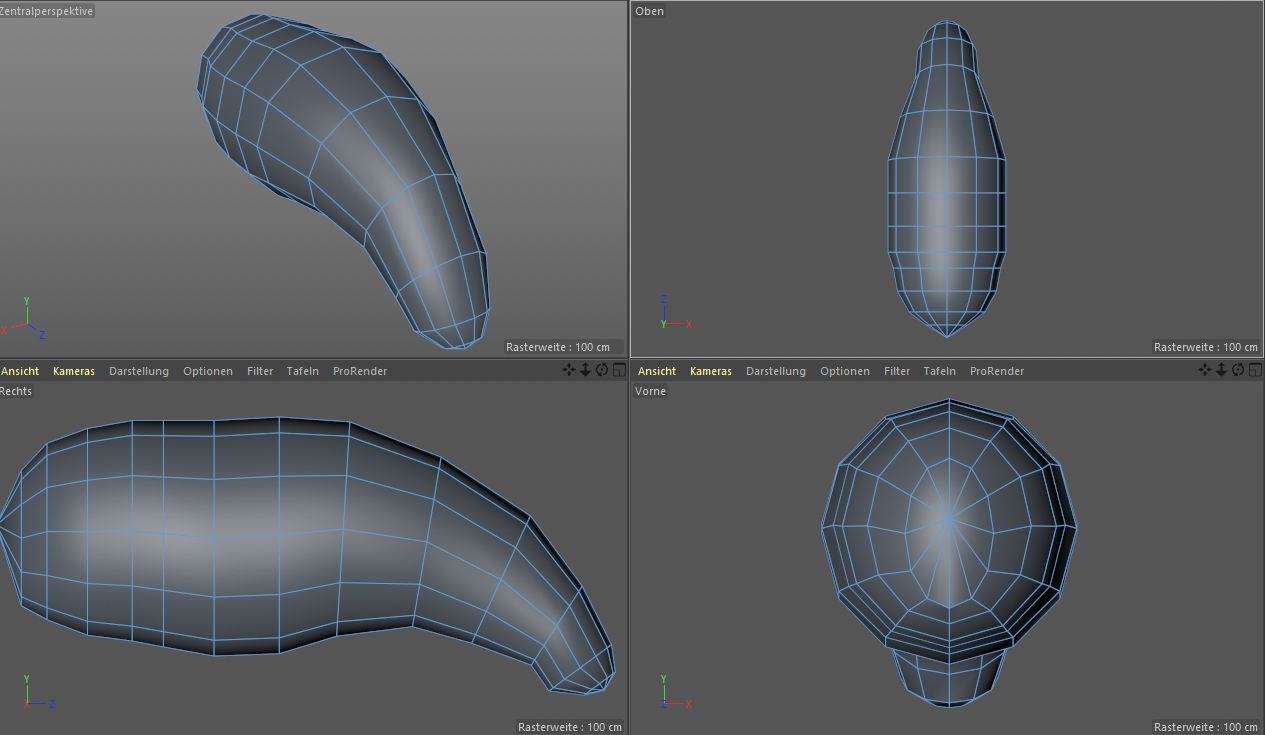Click the rotate-camera icon above the Rechts view

[x=602, y=370]
